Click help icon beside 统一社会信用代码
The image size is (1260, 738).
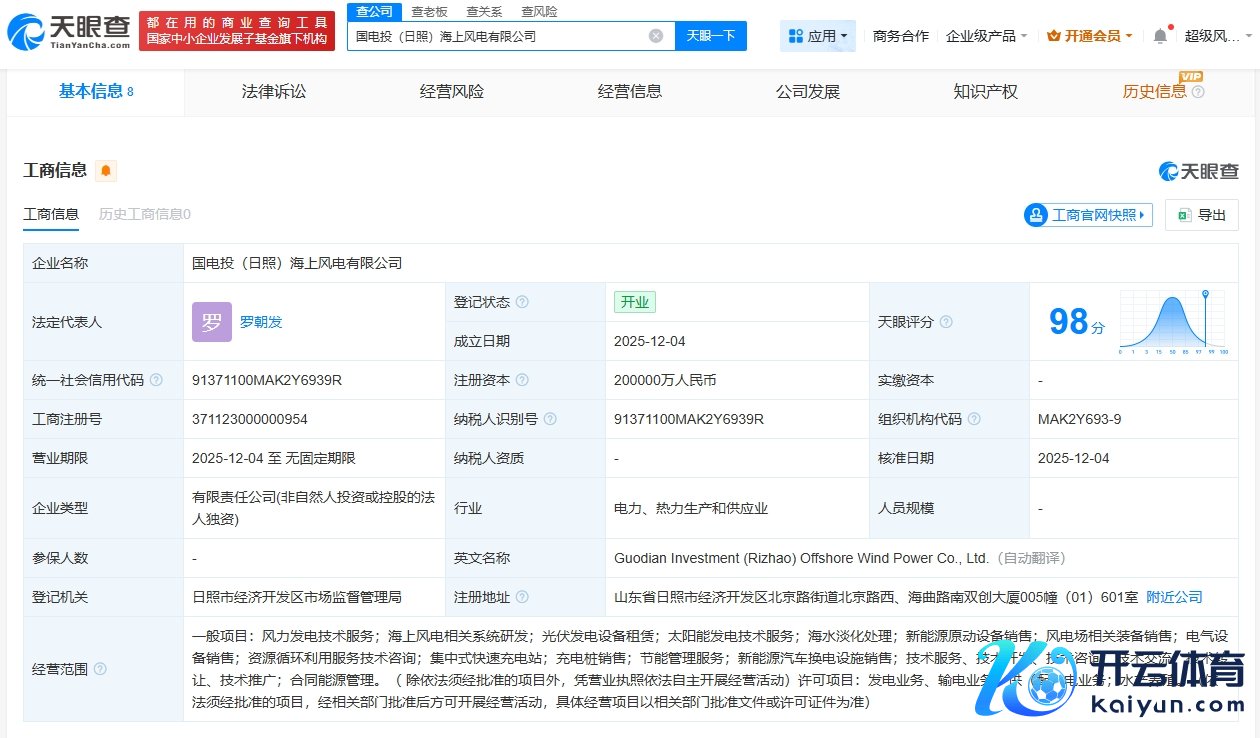(155, 380)
